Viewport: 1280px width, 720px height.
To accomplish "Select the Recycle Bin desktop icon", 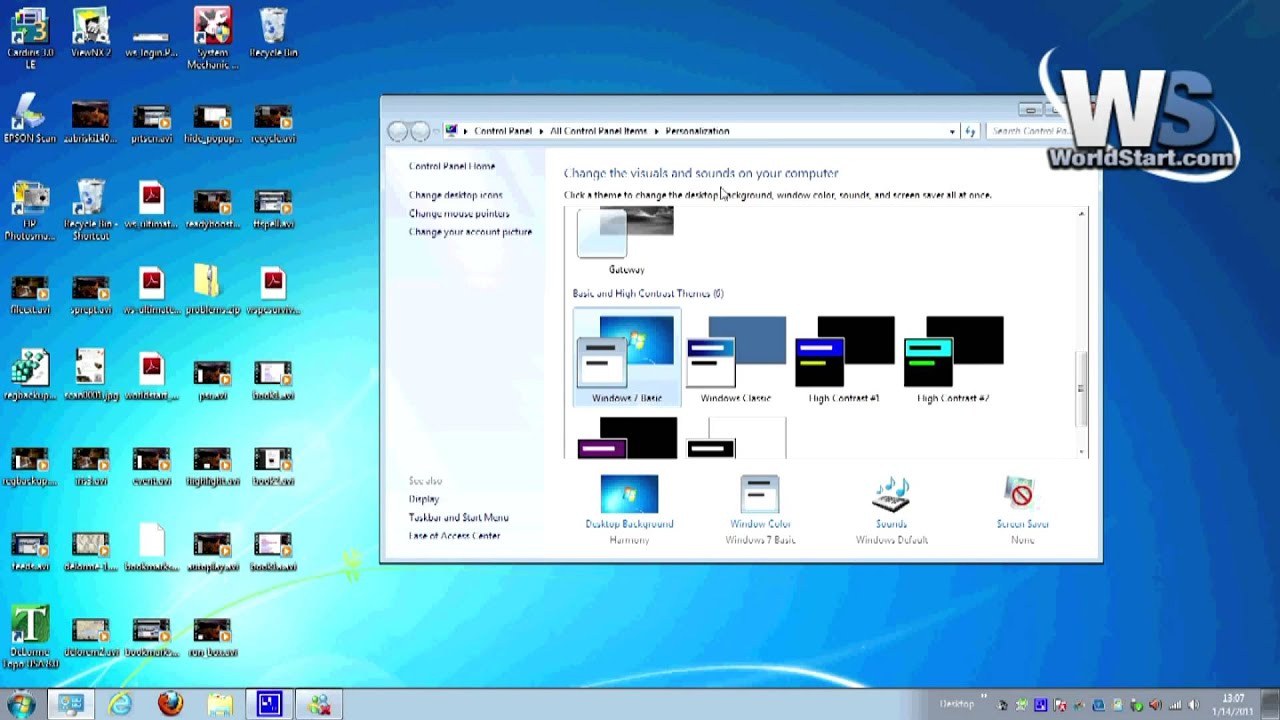I will click(x=272, y=32).
